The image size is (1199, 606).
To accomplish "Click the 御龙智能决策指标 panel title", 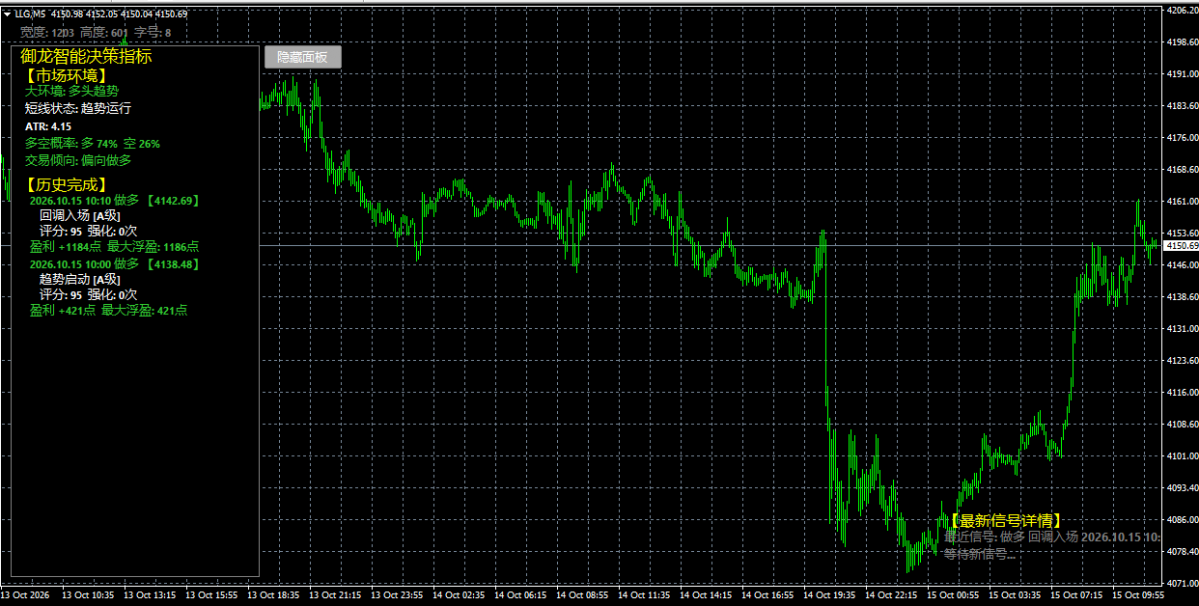I will tap(86, 56).
